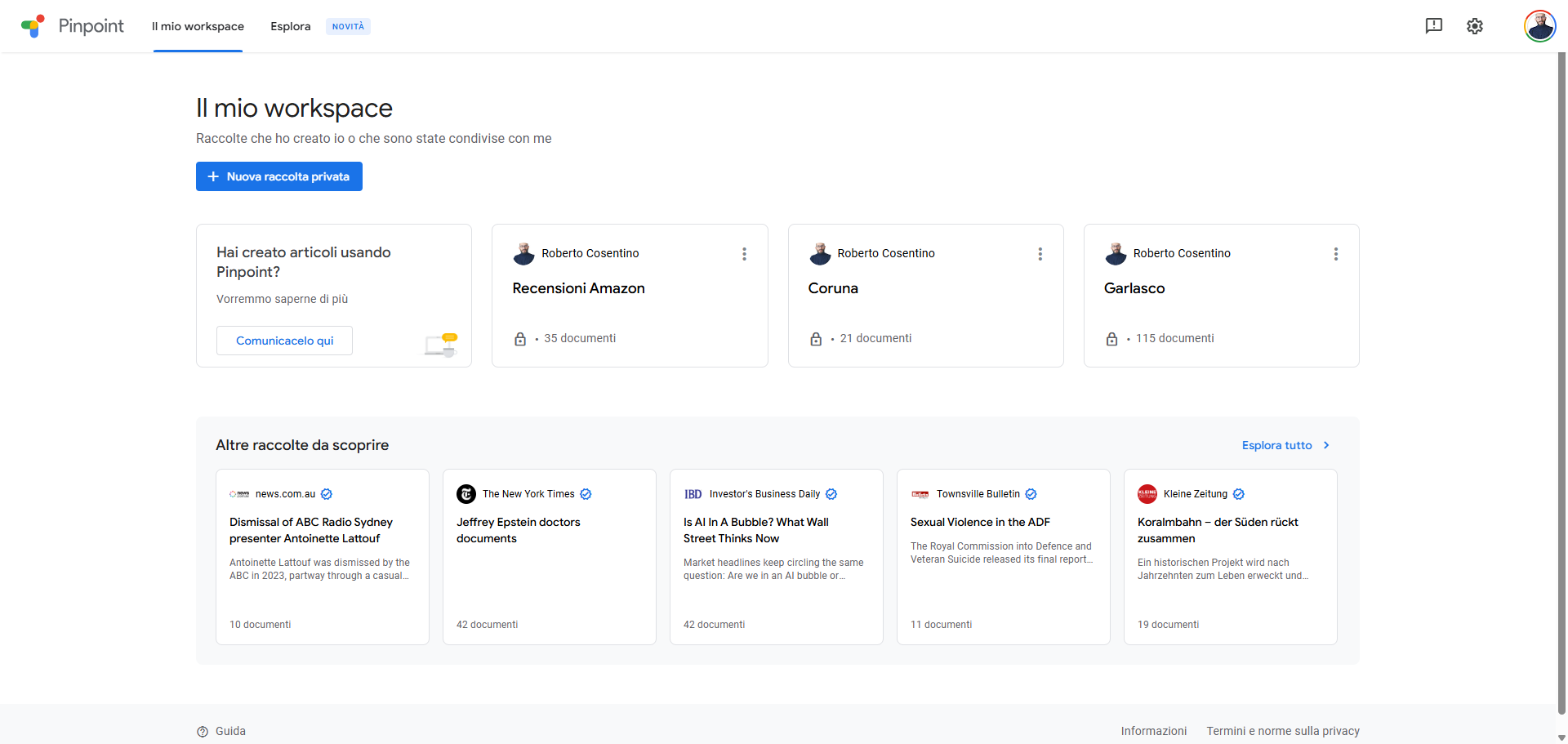Open the user account avatar
The height and width of the screenshot is (744, 1568).
pyautogui.click(x=1539, y=26)
